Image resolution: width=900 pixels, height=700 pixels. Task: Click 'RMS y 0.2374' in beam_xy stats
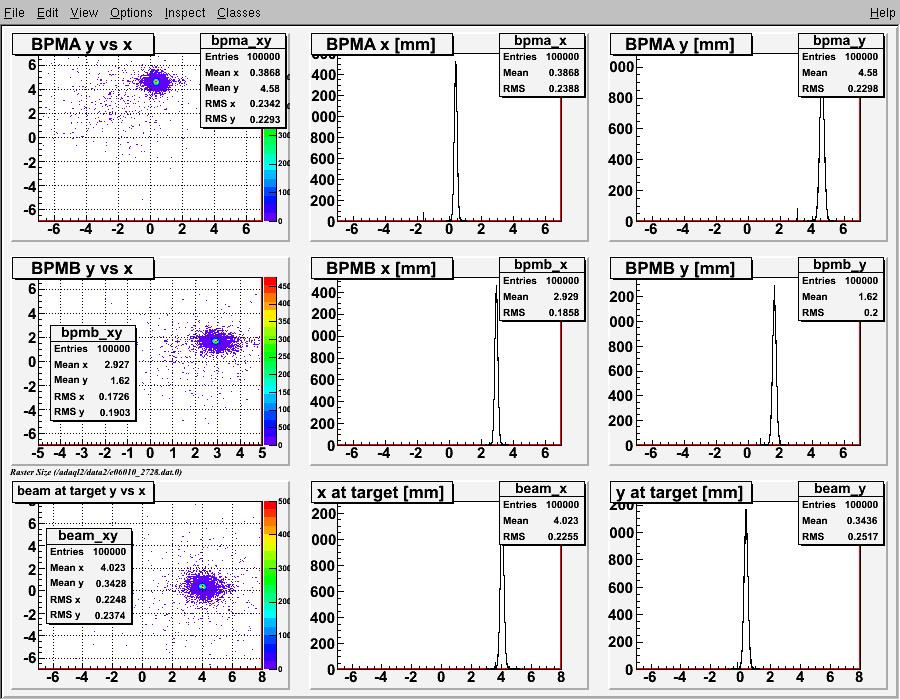tap(88, 615)
